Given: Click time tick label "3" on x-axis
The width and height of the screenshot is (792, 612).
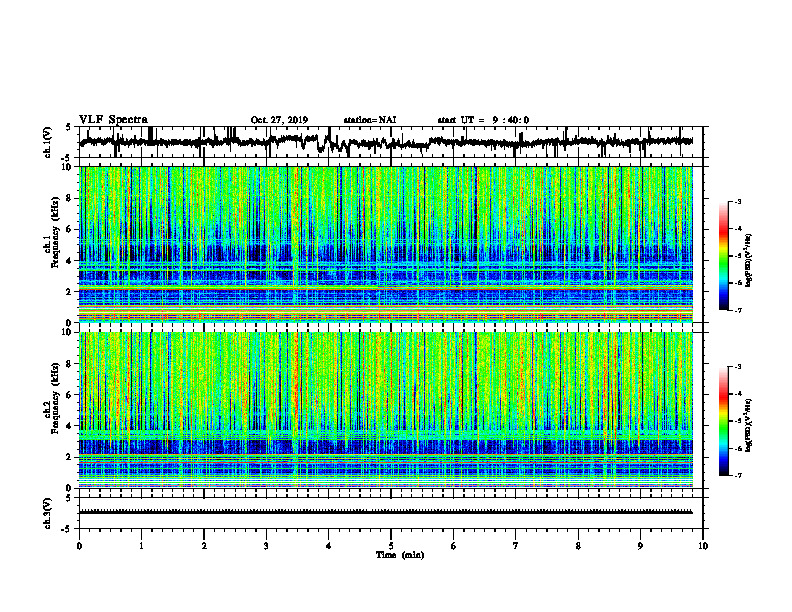Looking at the screenshot, I should tap(266, 546).
